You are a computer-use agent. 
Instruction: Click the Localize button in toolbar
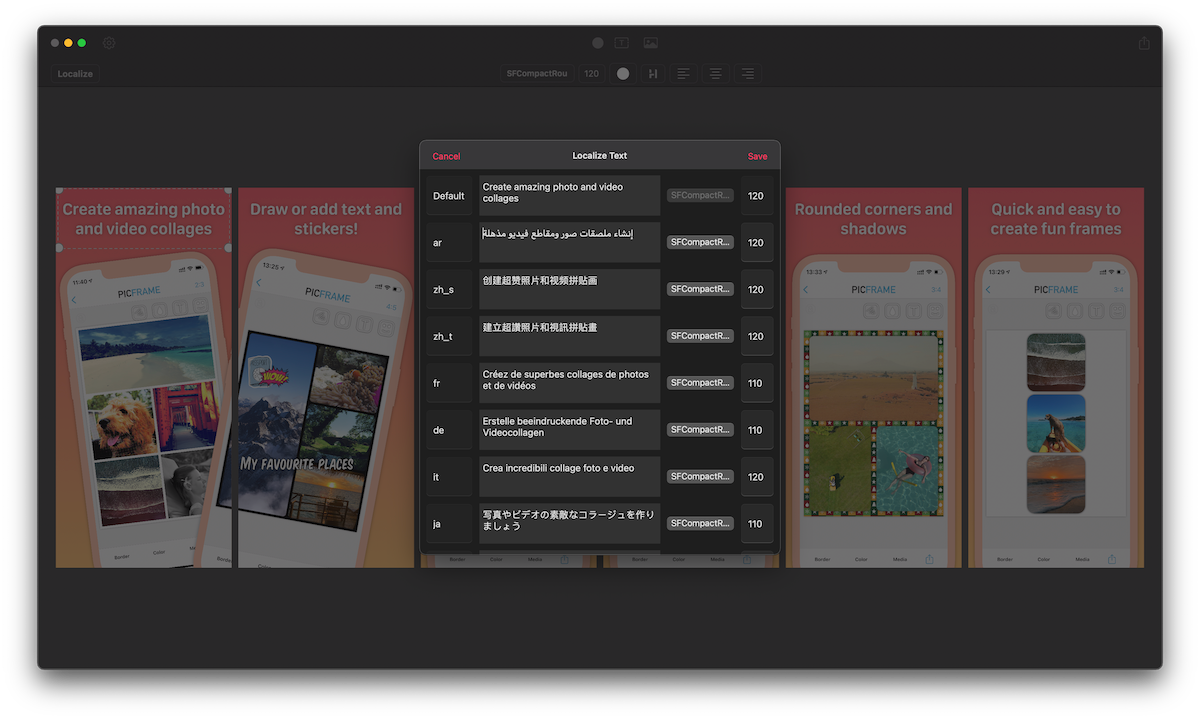[75, 74]
